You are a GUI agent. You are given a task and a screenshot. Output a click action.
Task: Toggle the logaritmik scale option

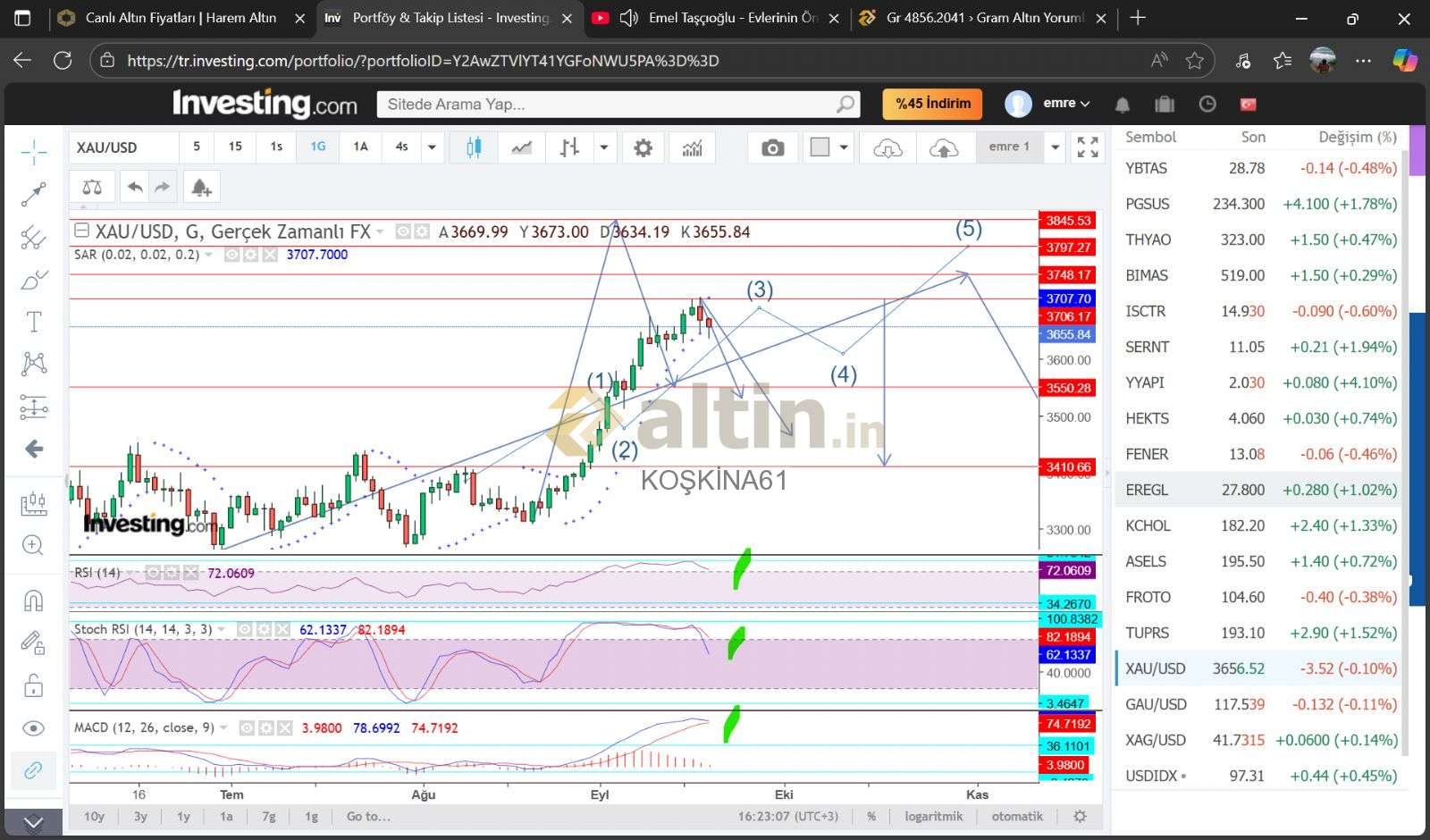(933, 816)
